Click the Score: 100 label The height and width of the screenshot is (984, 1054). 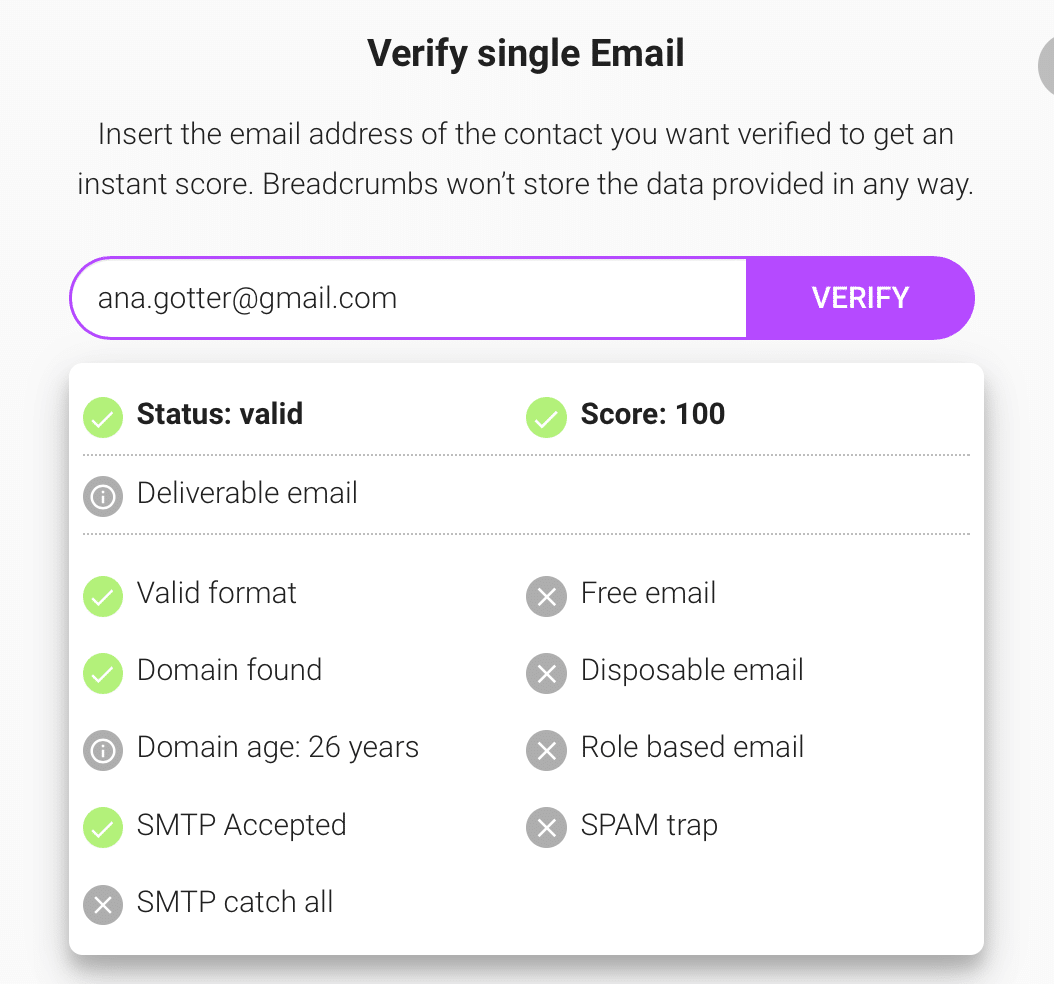click(653, 414)
